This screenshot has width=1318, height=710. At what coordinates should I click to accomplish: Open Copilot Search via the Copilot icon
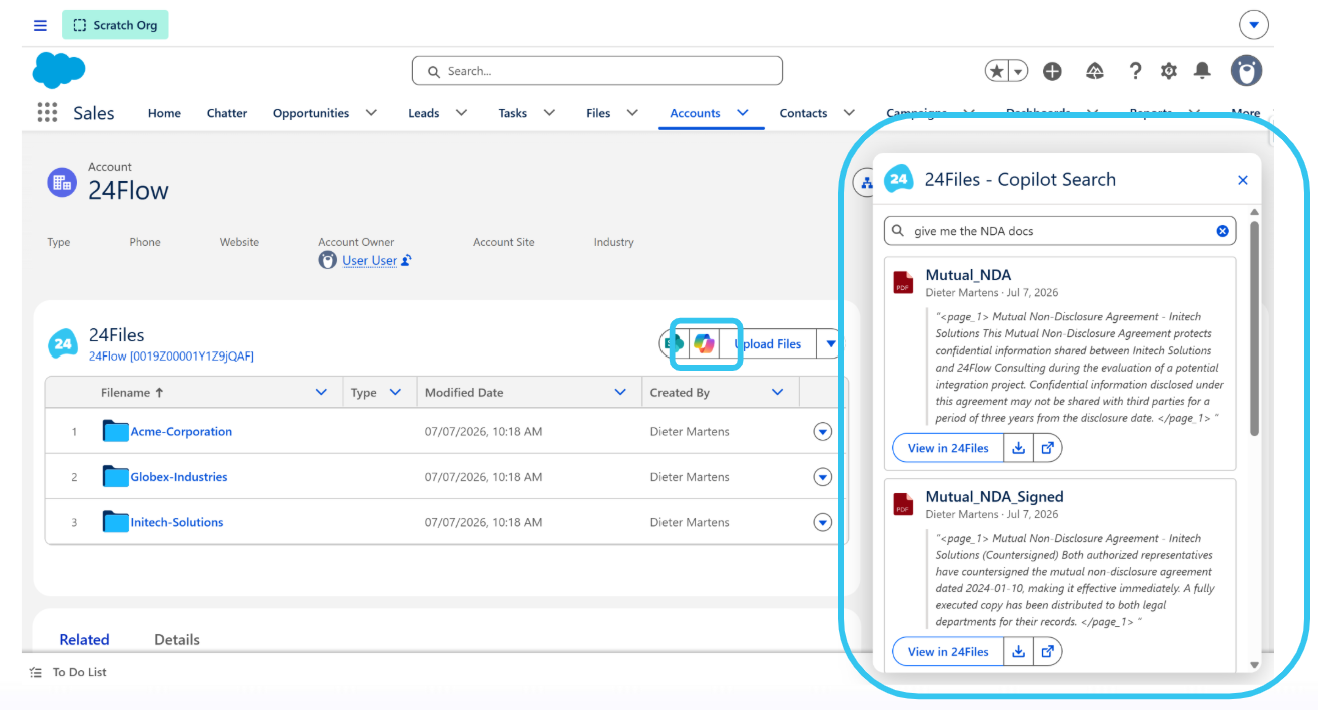pos(705,343)
